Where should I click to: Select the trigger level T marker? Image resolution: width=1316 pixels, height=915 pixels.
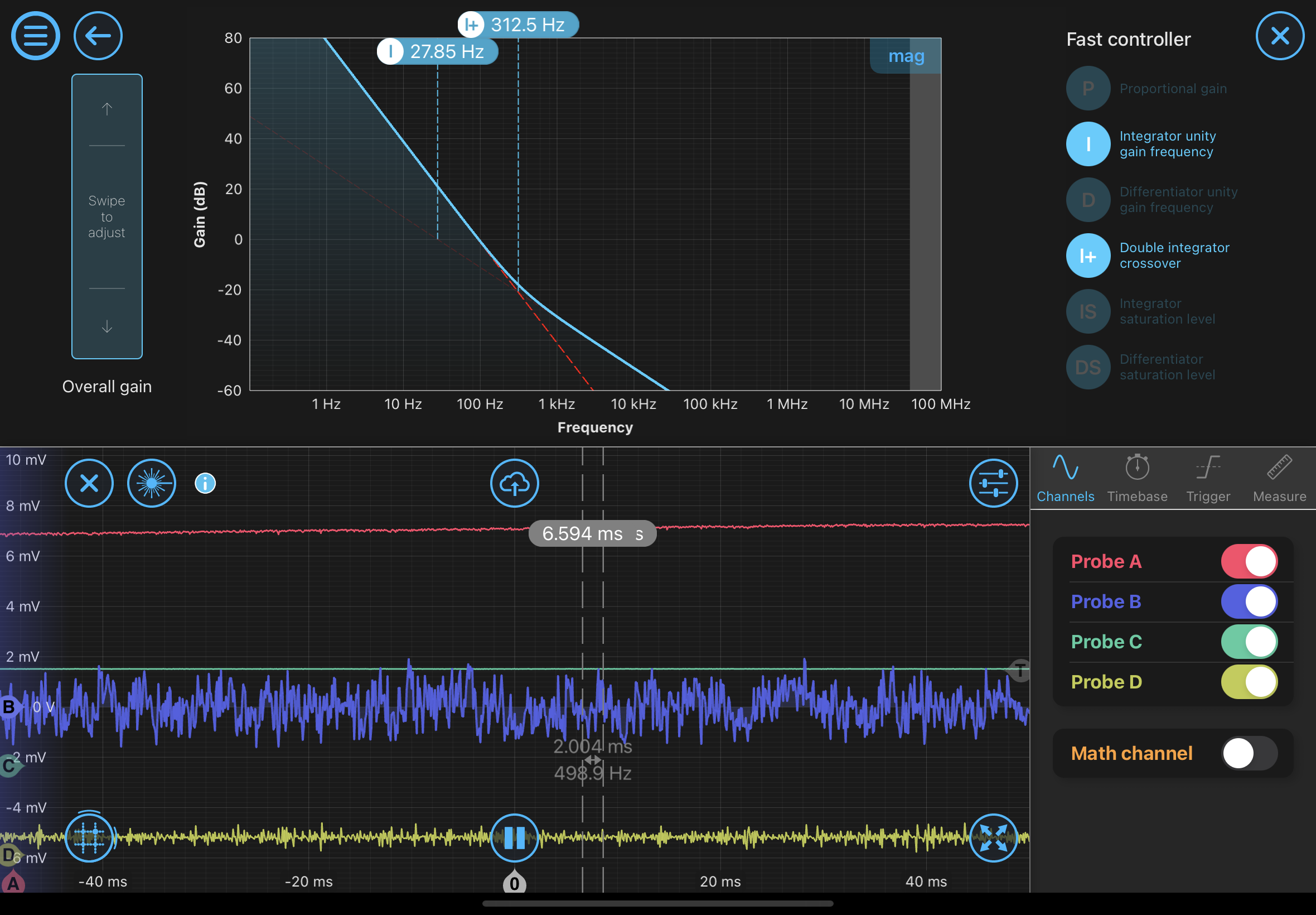coord(1019,670)
